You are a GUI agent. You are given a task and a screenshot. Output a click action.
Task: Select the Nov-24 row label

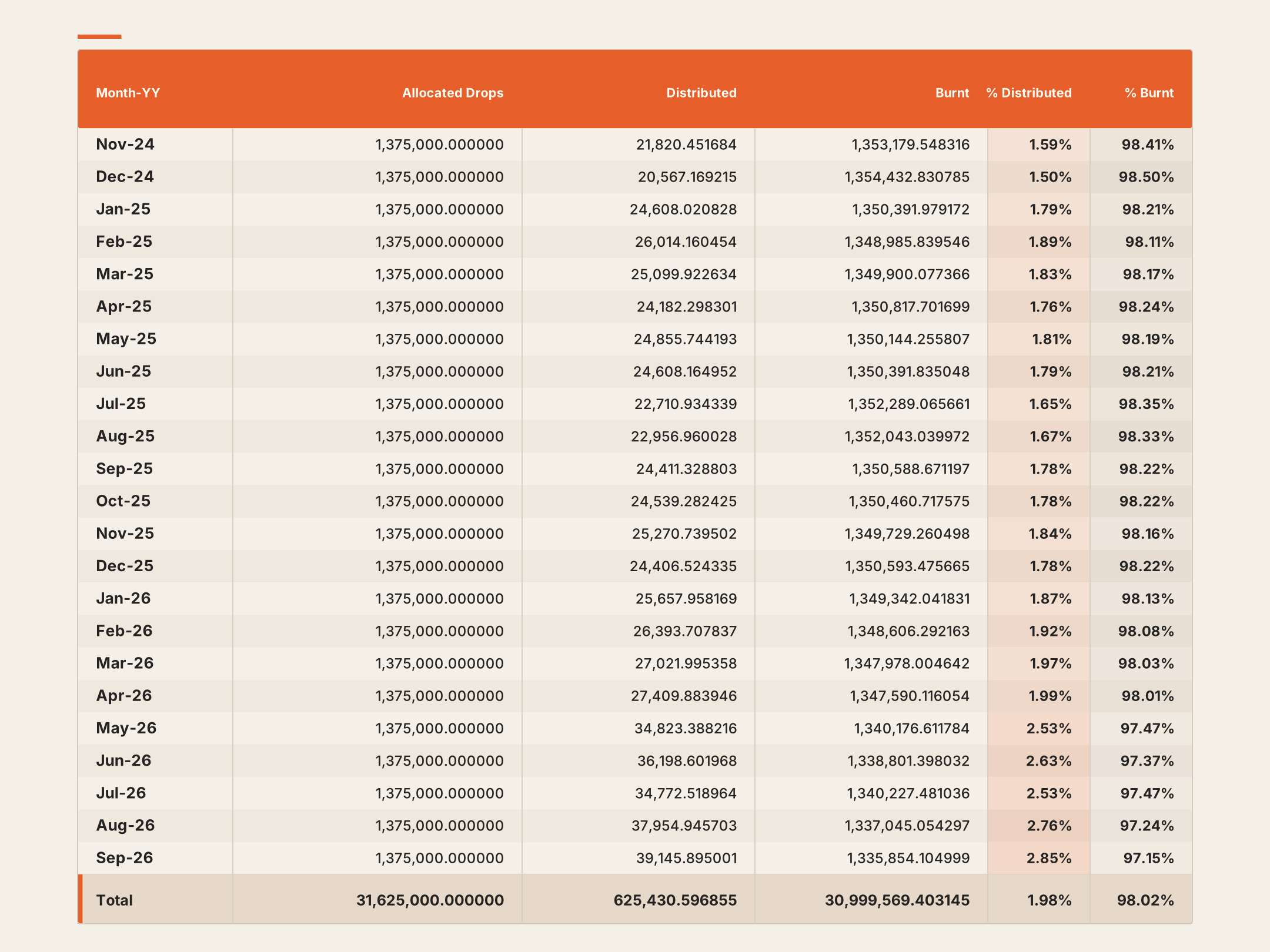(125, 145)
